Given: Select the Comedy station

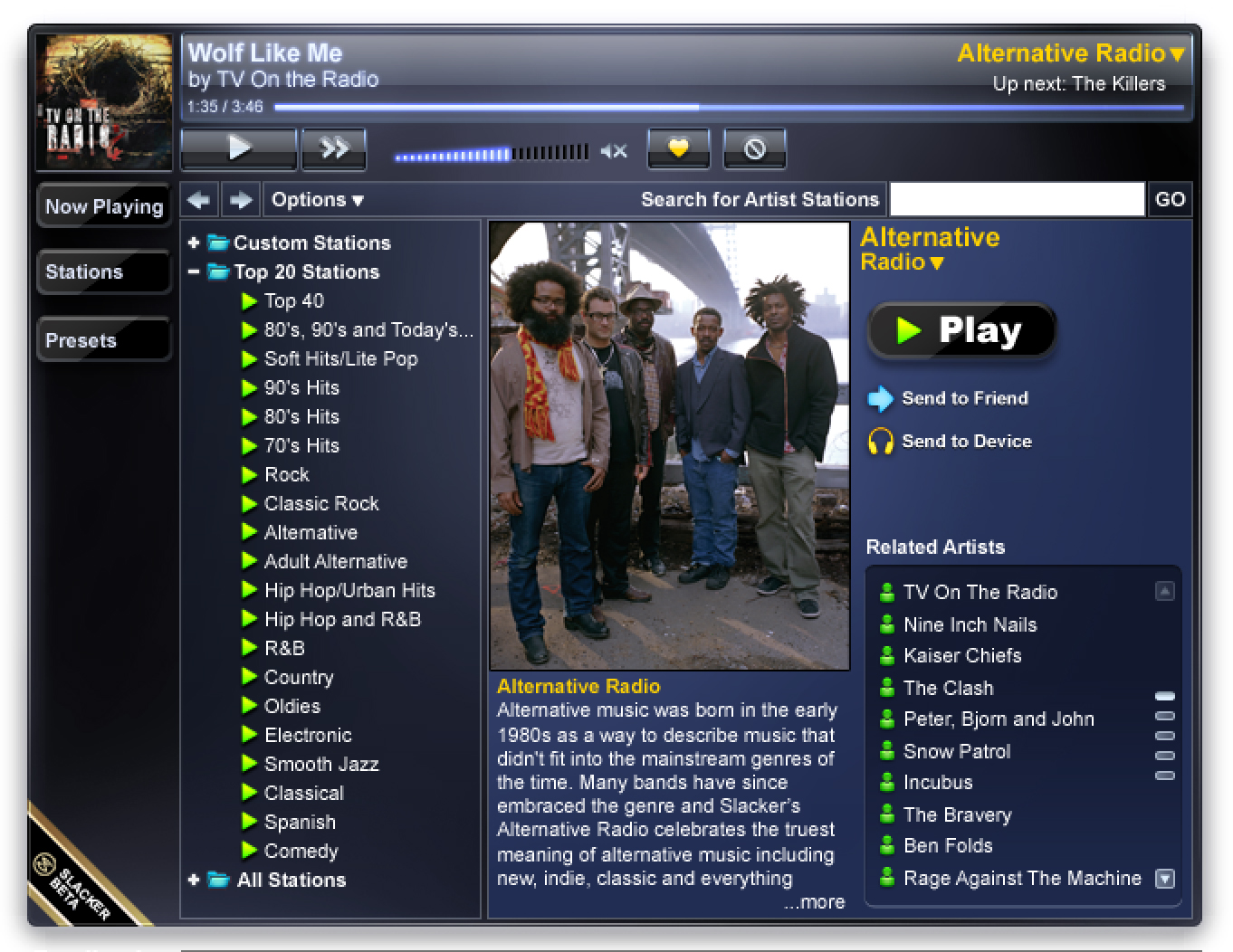Looking at the screenshot, I should point(301,852).
